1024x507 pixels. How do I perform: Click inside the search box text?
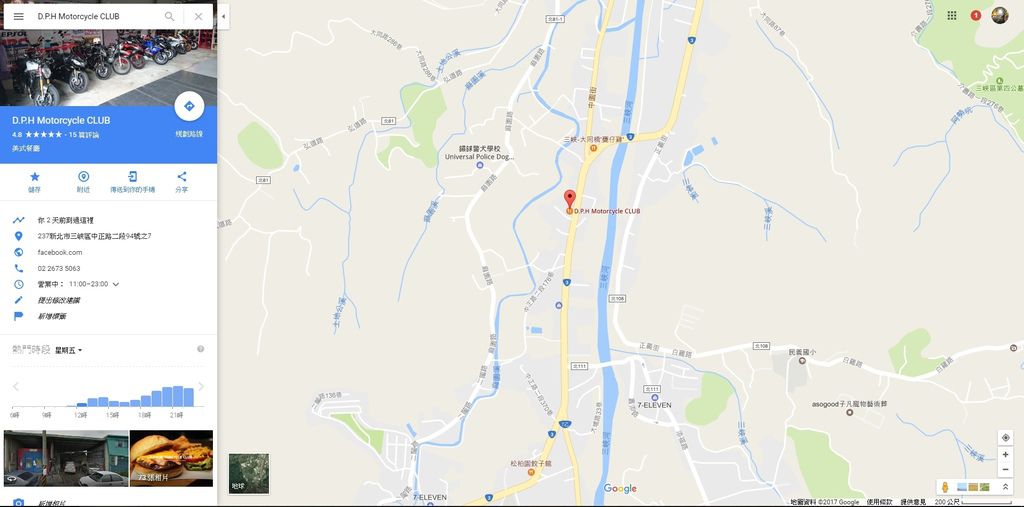coord(78,16)
